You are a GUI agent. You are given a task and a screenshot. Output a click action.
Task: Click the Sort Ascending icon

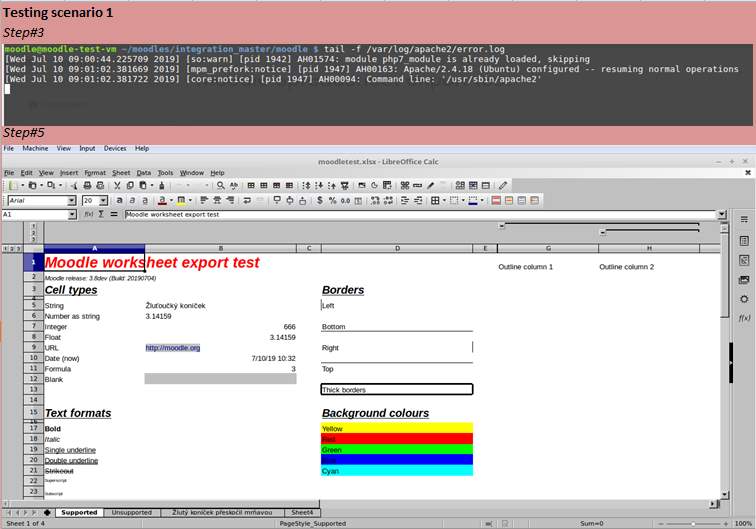[x=319, y=185]
